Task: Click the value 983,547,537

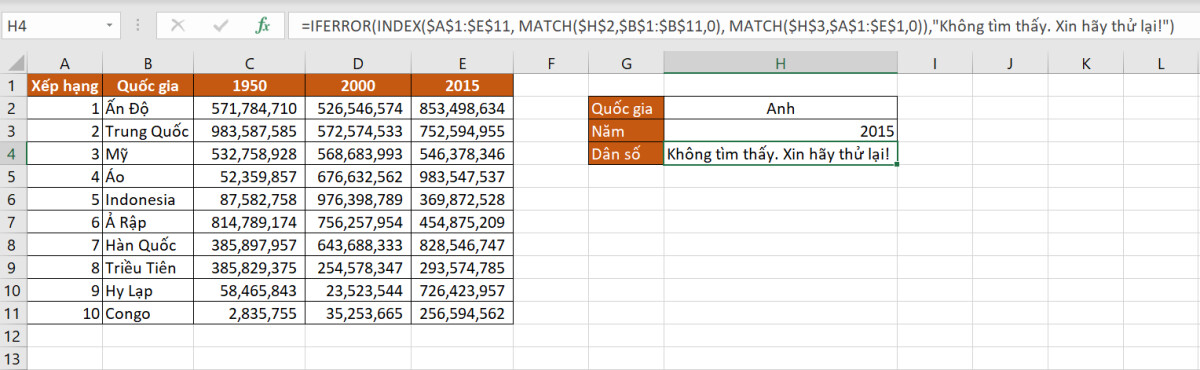Action: pos(462,177)
